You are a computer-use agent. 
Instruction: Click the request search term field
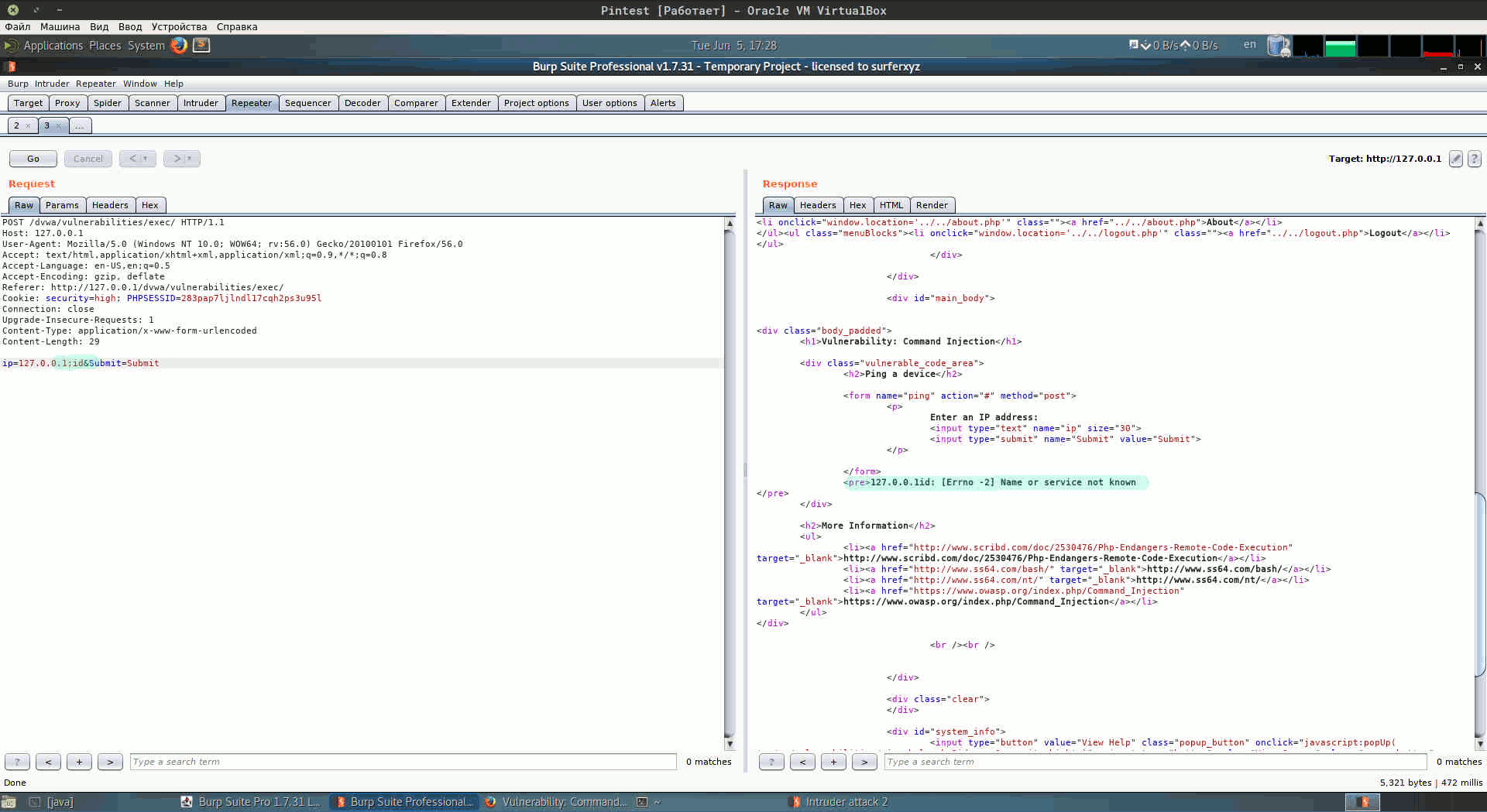pos(403,762)
